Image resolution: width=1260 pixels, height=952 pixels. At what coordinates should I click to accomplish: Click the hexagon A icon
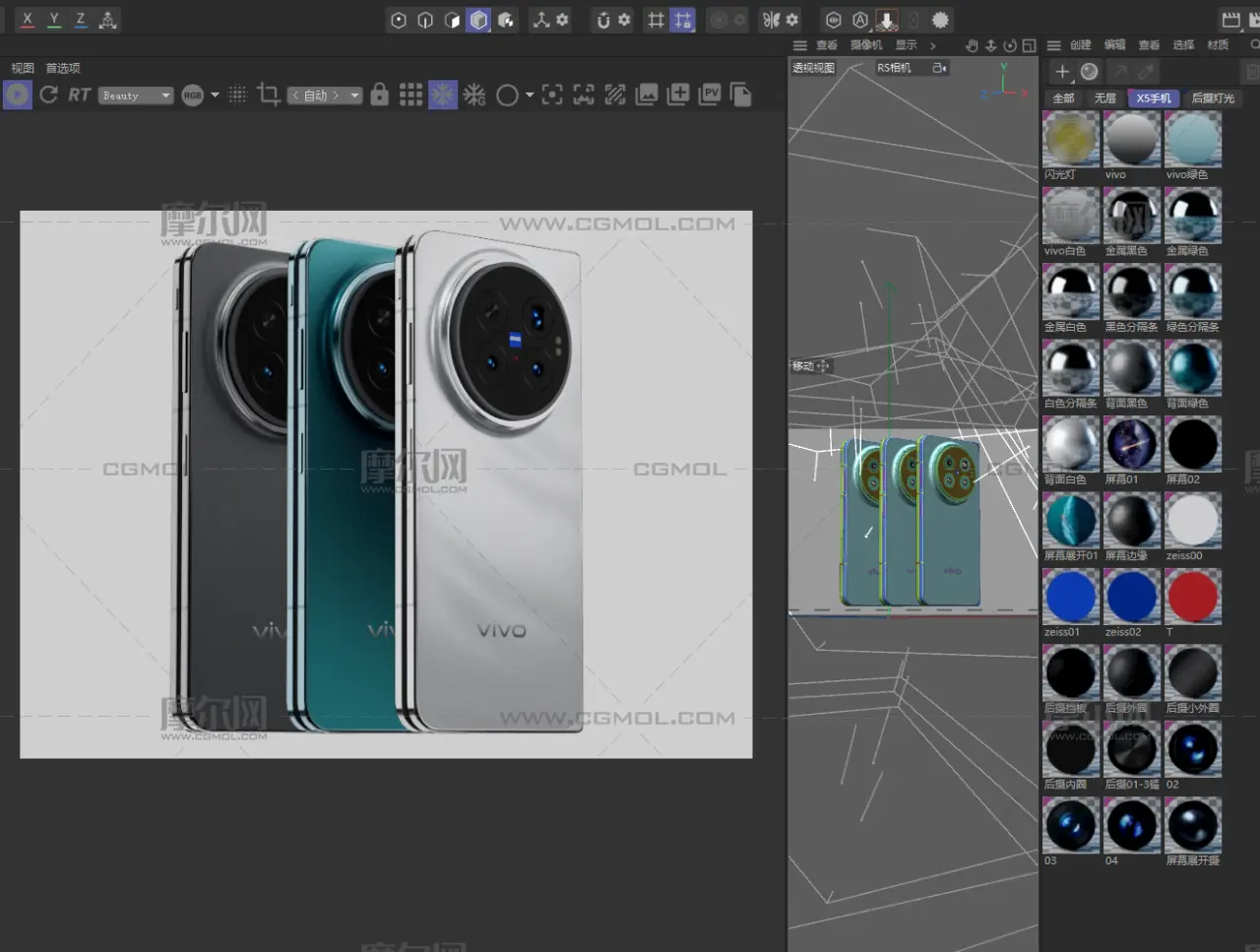[x=860, y=20]
